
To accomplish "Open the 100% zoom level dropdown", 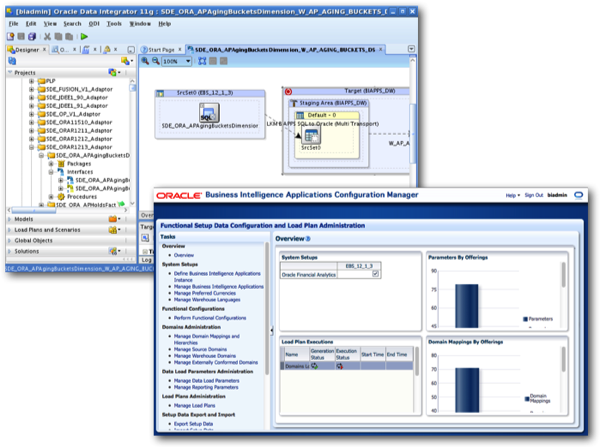I will pyautogui.click(x=188, y=61).
